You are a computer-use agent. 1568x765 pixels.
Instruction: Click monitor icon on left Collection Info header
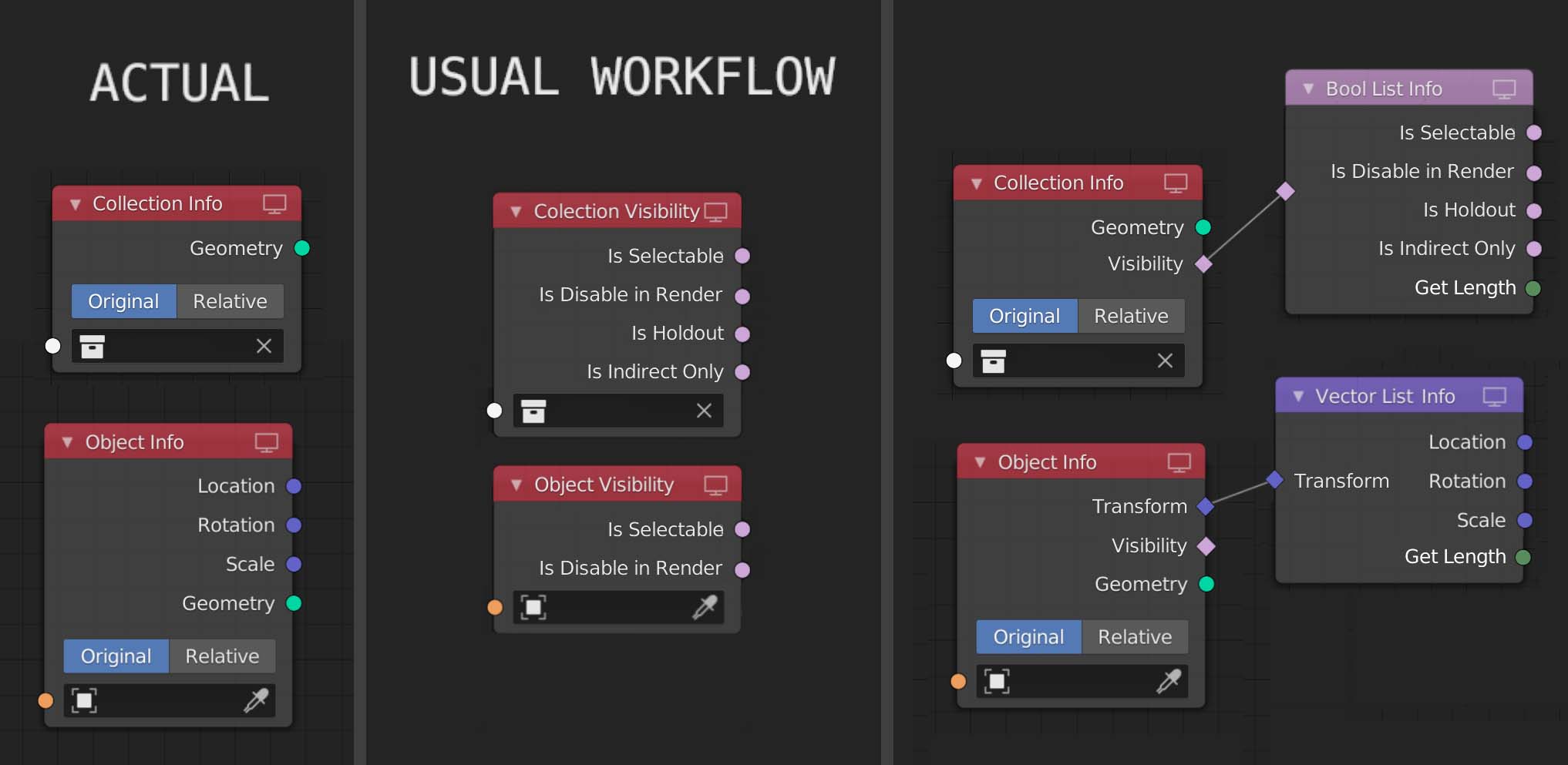(x=274, y=204)
